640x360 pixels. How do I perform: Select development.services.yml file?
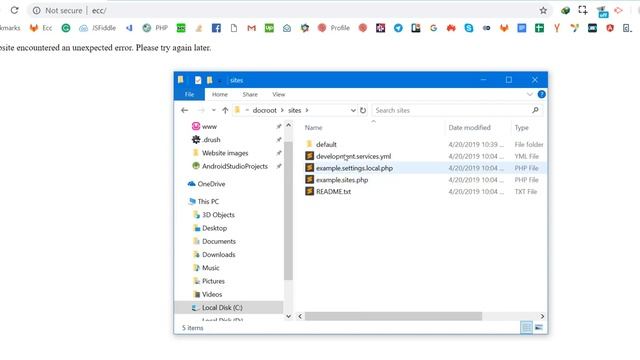point(353,156)
